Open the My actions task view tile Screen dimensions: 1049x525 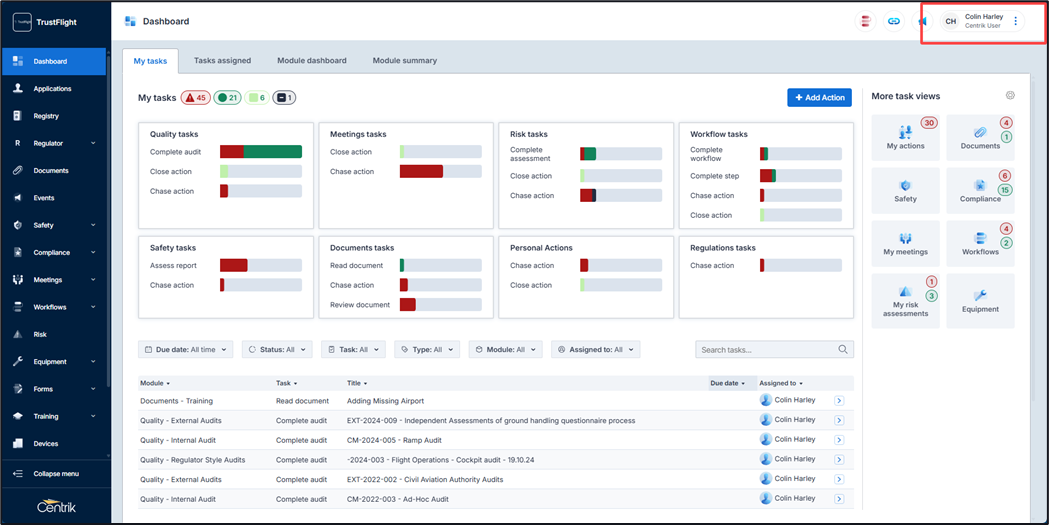click(x=905, y=137)
